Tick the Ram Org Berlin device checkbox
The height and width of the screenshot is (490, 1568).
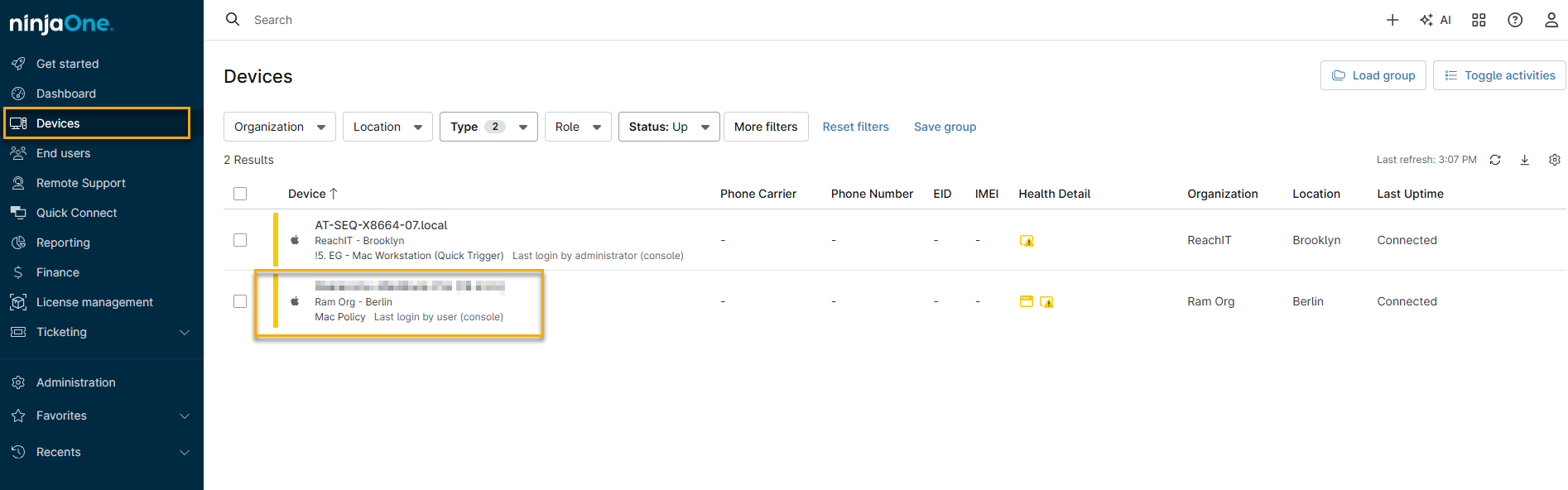[240, 301]
